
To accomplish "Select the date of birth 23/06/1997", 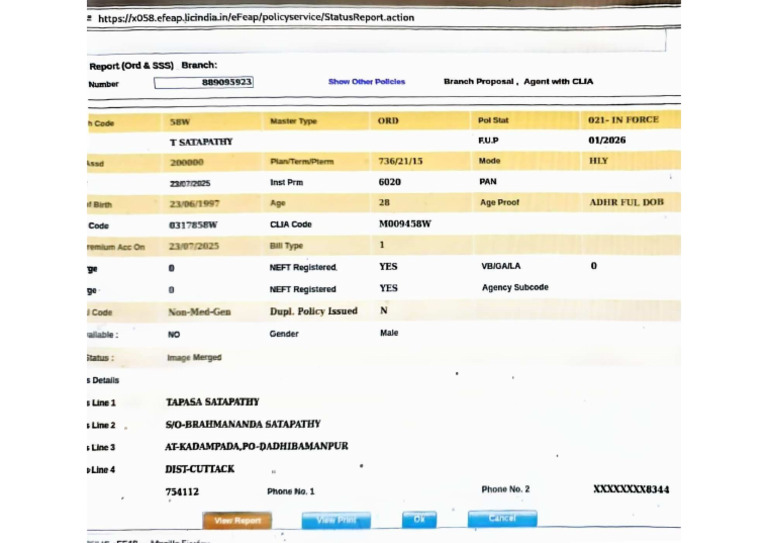I will (x=194, y=204).
